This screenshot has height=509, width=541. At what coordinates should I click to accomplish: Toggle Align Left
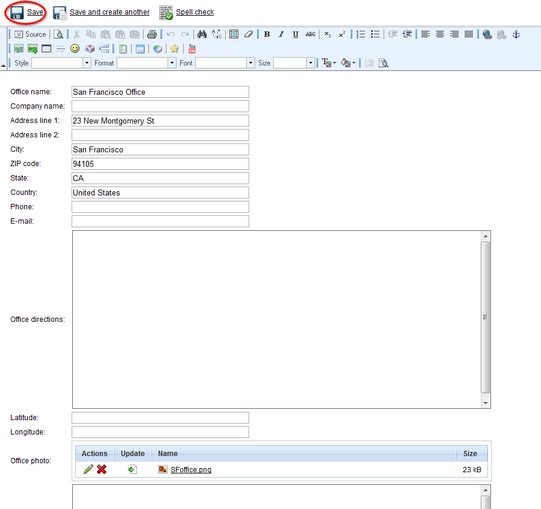[425, 34]
